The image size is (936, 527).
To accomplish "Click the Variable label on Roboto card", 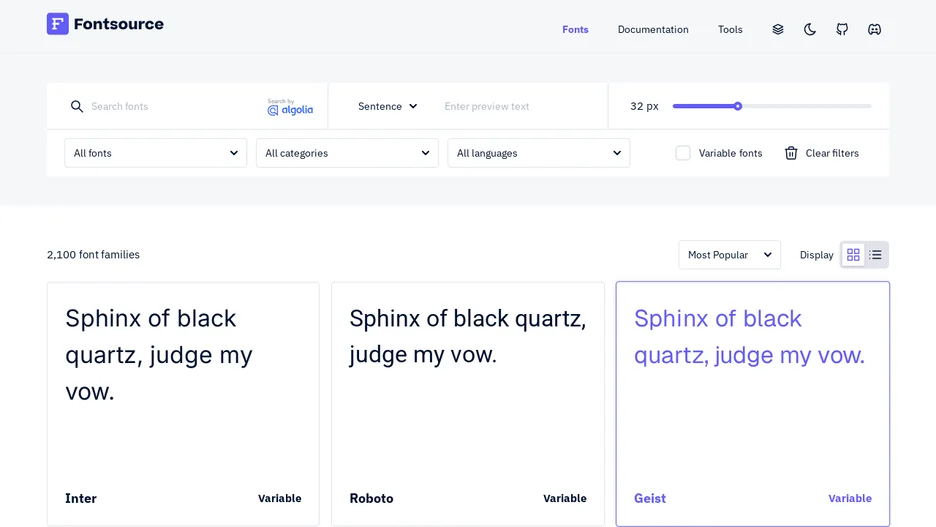I will (x=565, y=498).
